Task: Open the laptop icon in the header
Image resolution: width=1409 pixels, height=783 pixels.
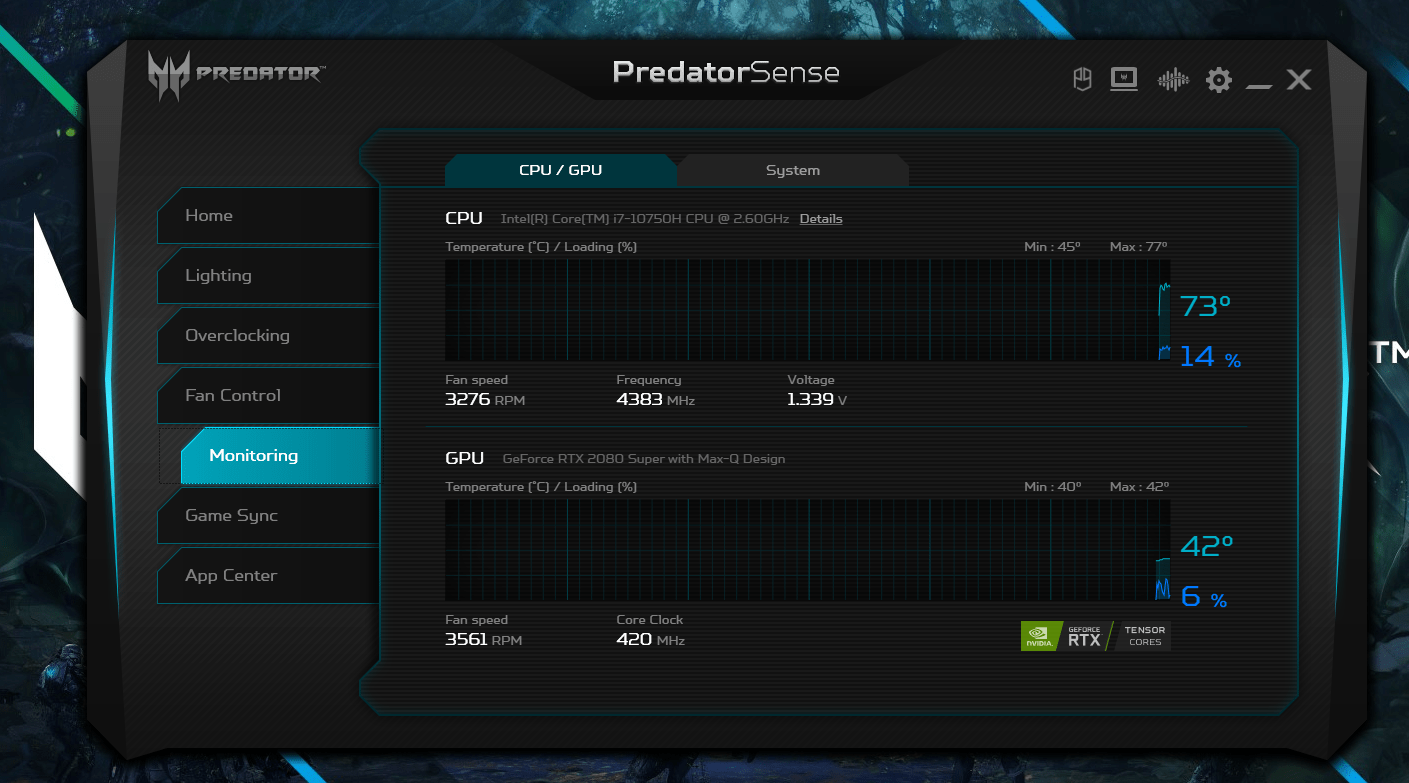Action: click(x=1124, y=80)
